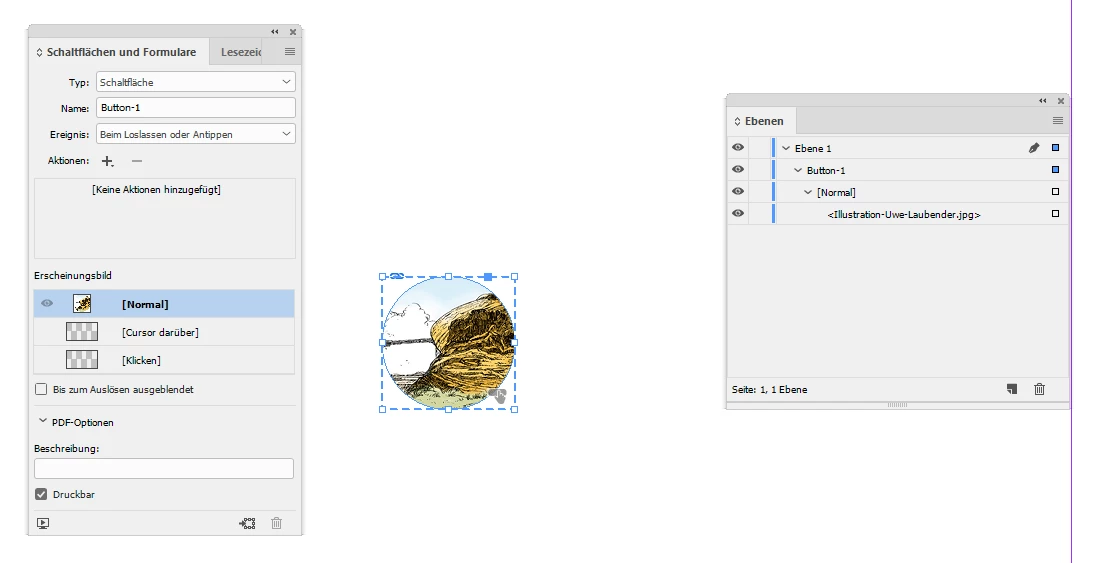Hide the Illustration-Uwe-Laubender.jpg item
The width and height of the screenshot is (1101, 563).
(738, 213)
